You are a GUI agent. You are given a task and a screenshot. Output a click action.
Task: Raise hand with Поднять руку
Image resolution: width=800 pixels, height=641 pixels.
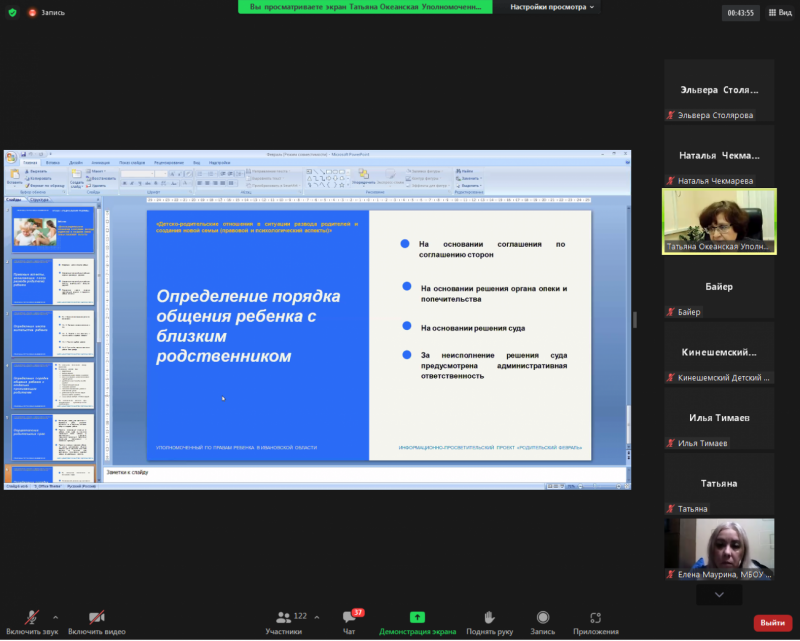(x=488, y=622)
